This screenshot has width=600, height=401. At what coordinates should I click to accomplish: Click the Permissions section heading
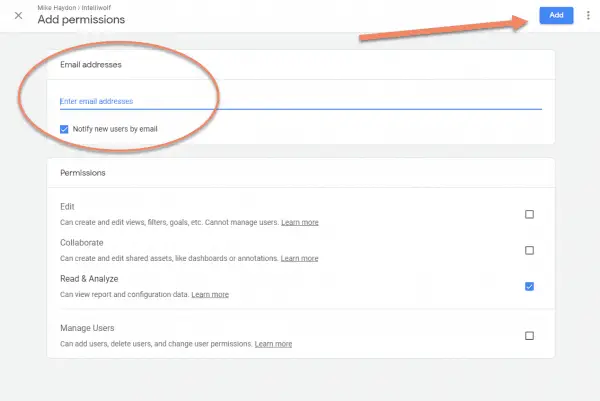click(83, 173)
